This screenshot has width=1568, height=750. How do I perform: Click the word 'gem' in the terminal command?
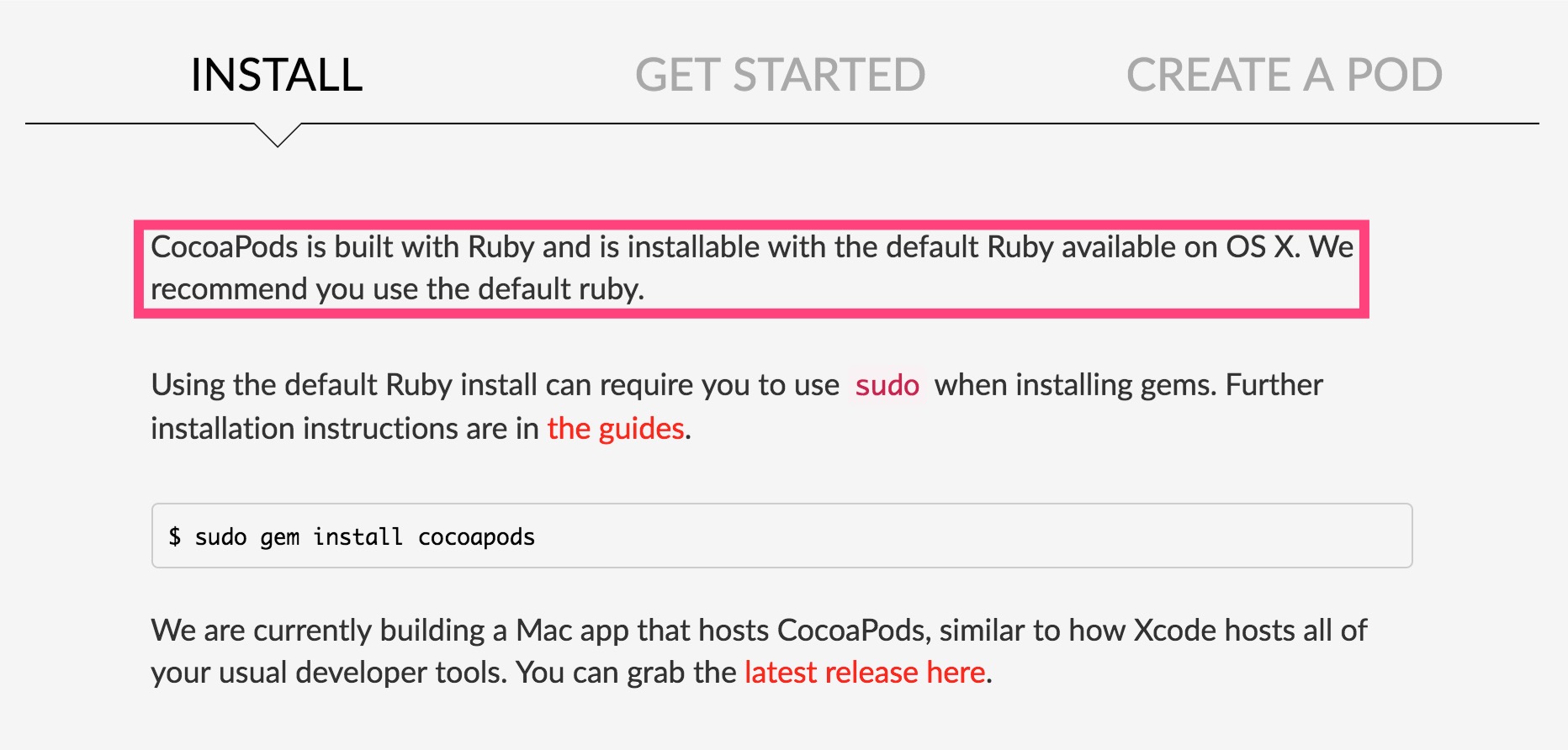[279, 538]
